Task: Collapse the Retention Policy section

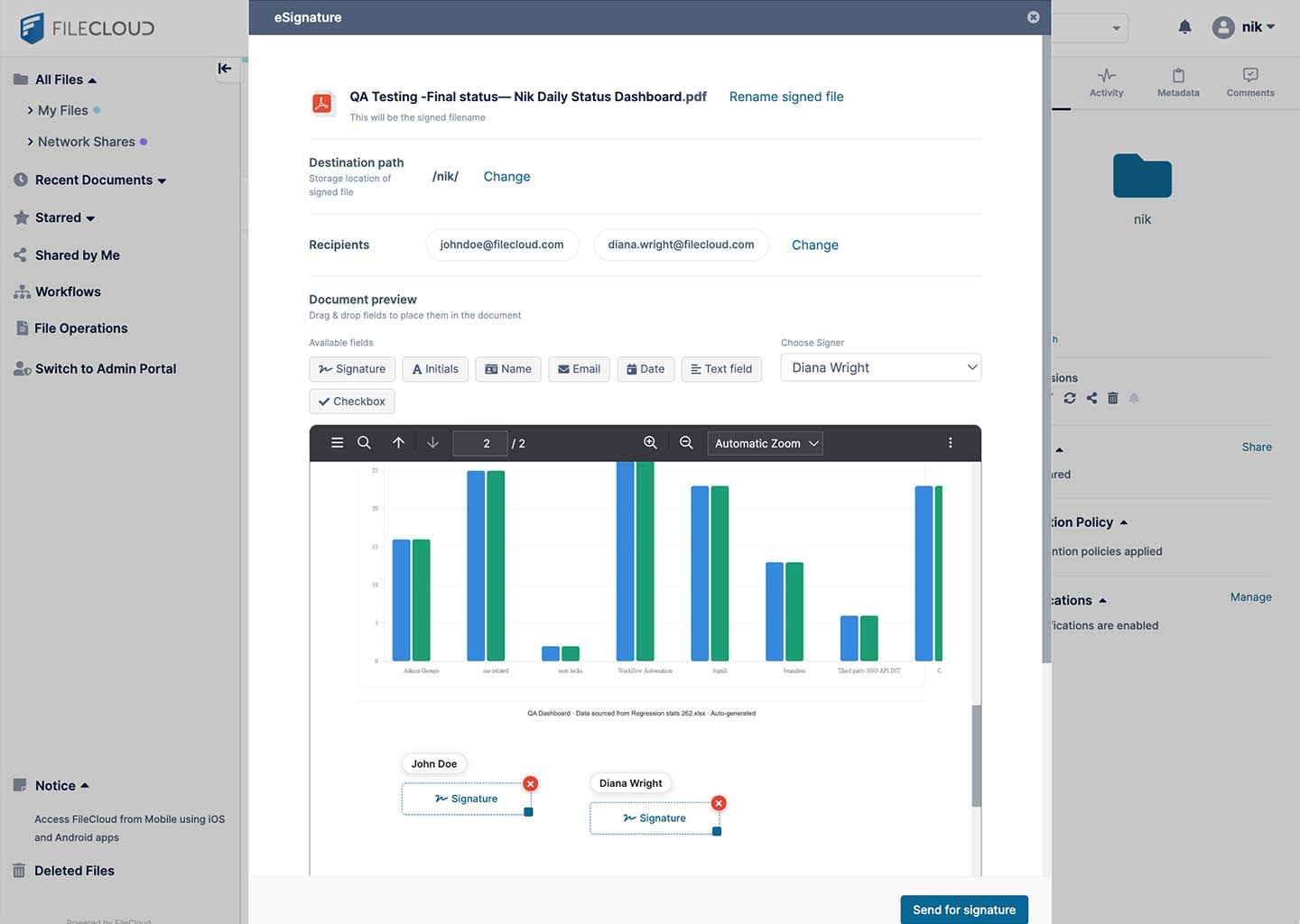Action: pos(1124,522)
